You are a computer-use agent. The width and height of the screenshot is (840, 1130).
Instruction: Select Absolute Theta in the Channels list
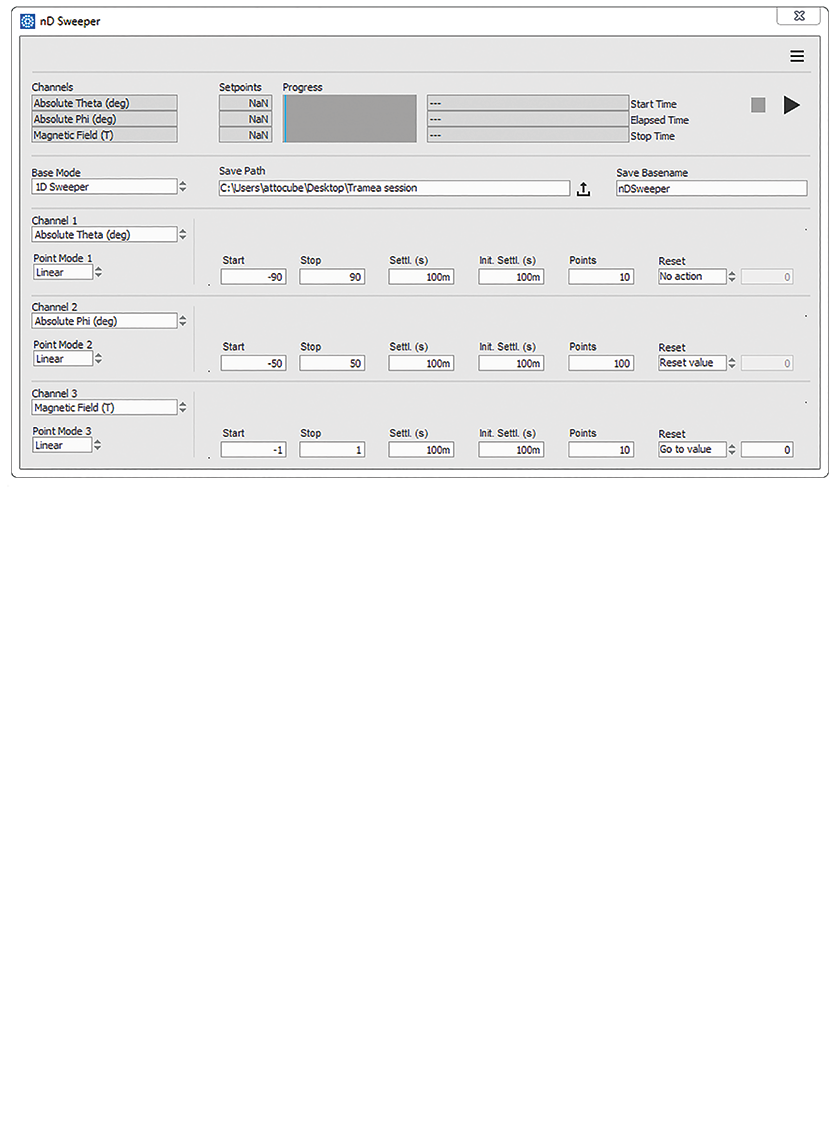coord(104,102)
